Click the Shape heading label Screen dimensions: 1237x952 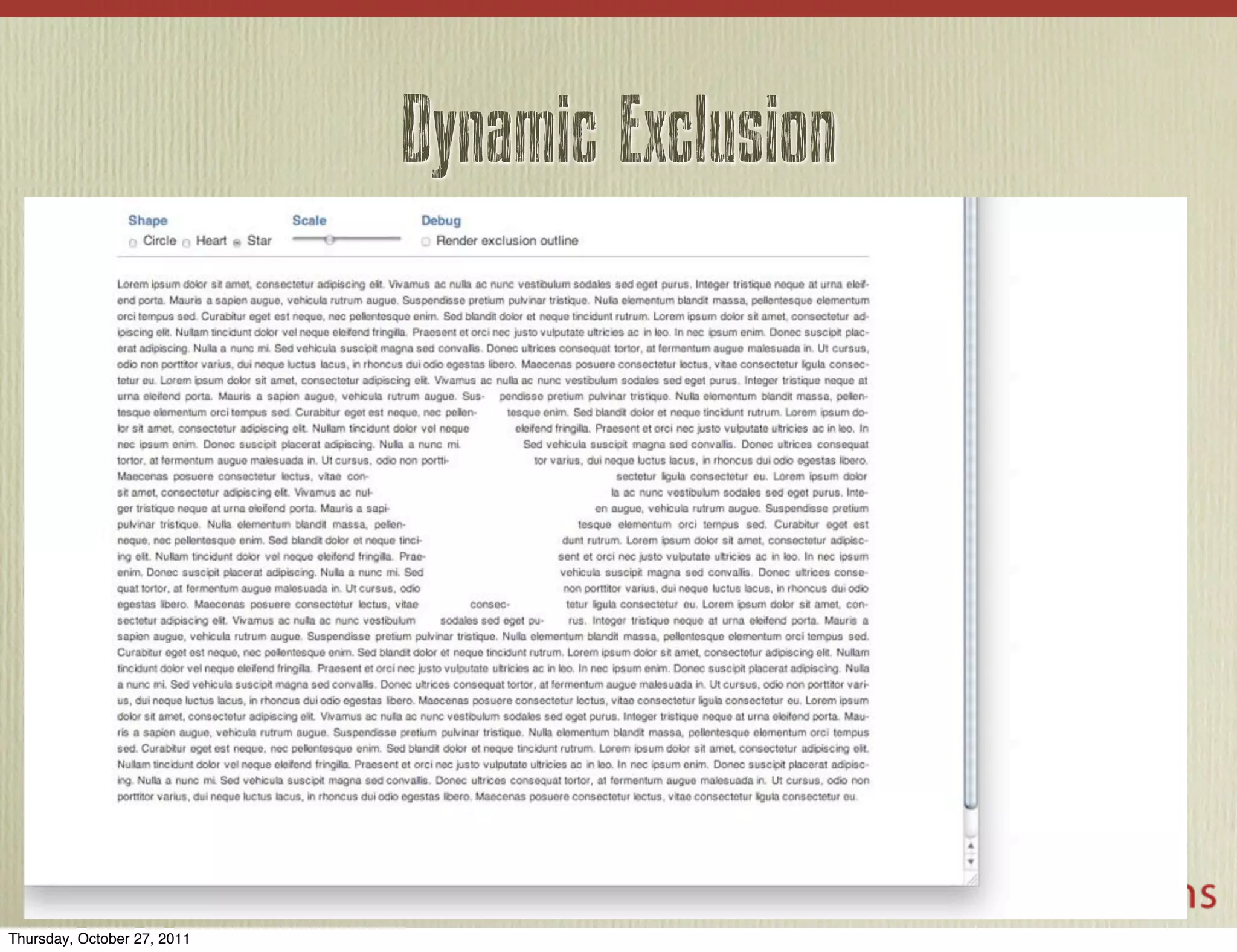[147, 220]
